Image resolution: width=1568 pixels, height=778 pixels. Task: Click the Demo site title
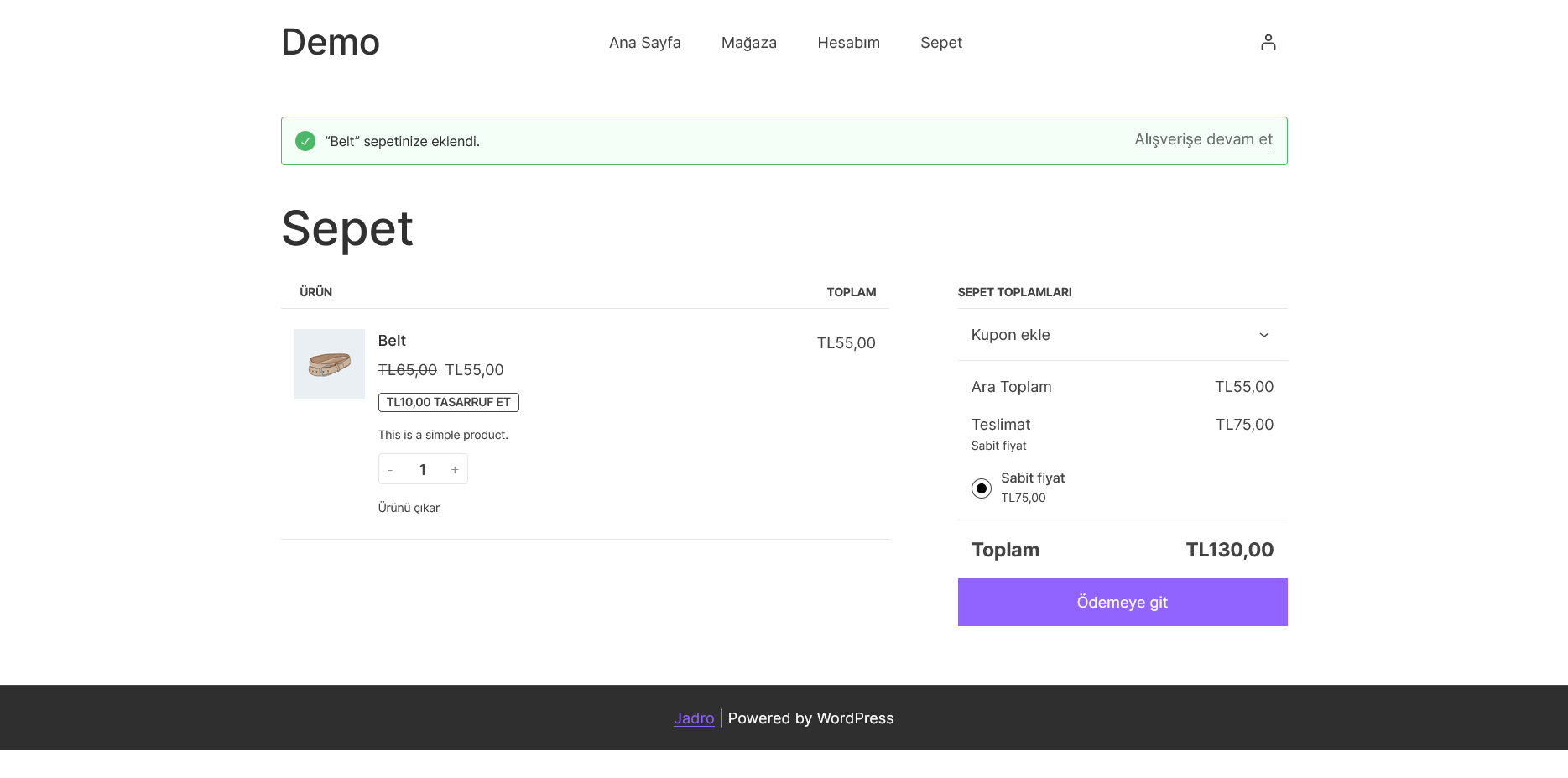331,42
